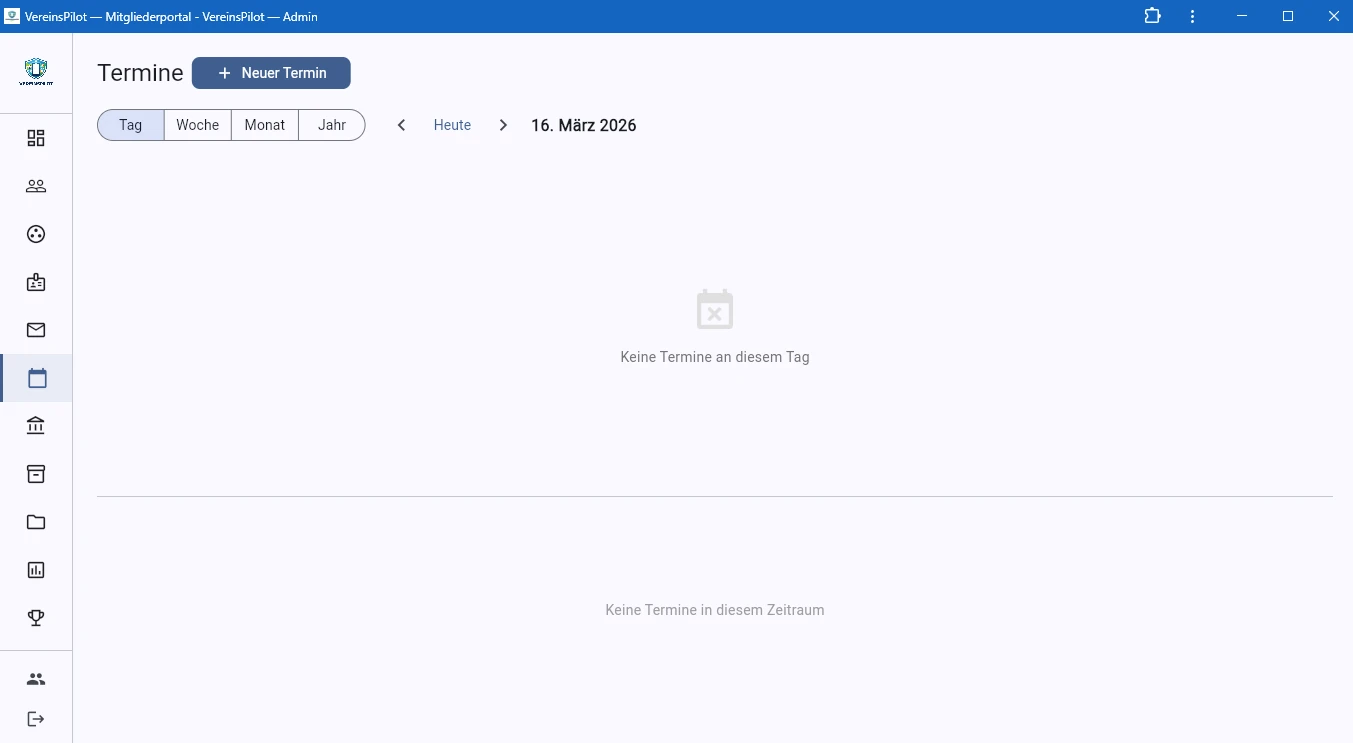Open the ID badge icon section
The width and height of the screenshot is (1353, 743).
click(x=36, y=282)
